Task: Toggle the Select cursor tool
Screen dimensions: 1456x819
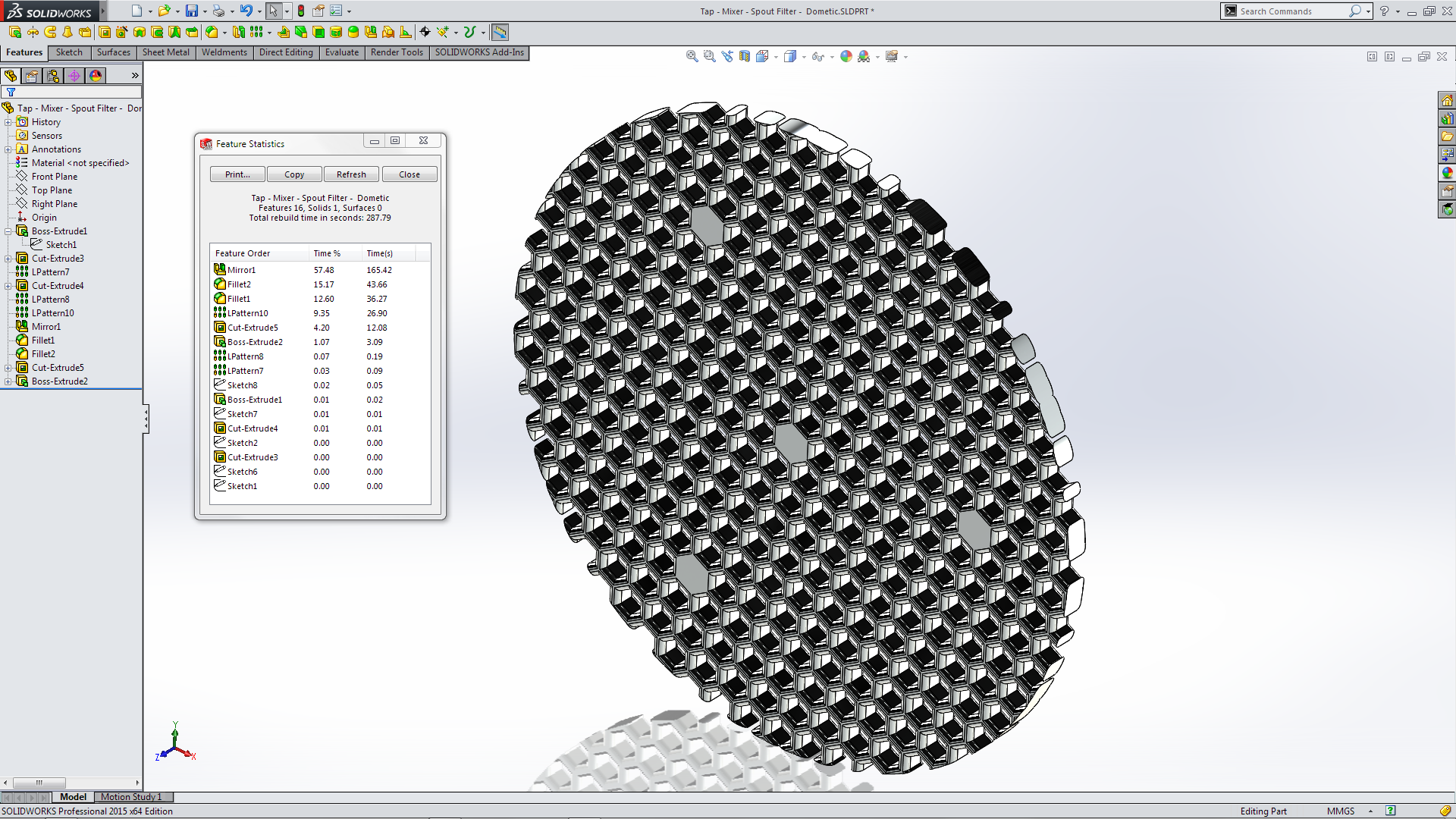Action: click(273, 11)
